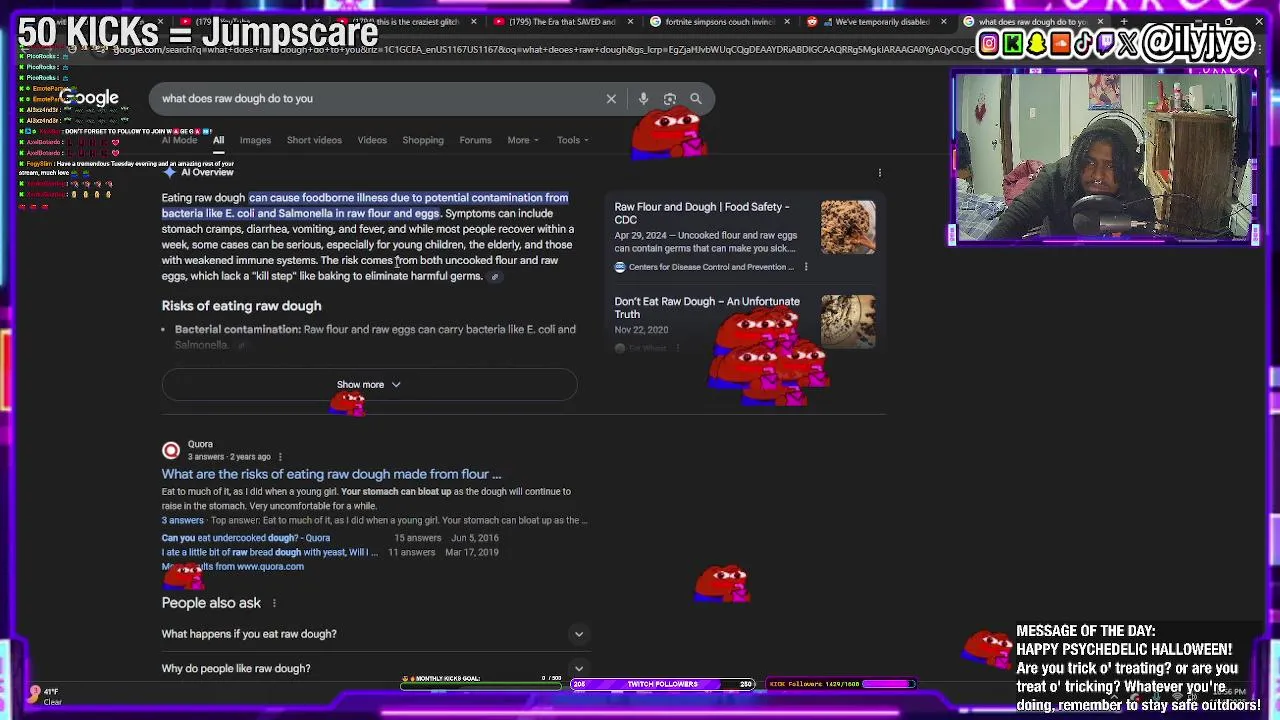Submit search with the magnifier icon
Image resolution: width=1280 pixels, height=720 pixels.
696,99
